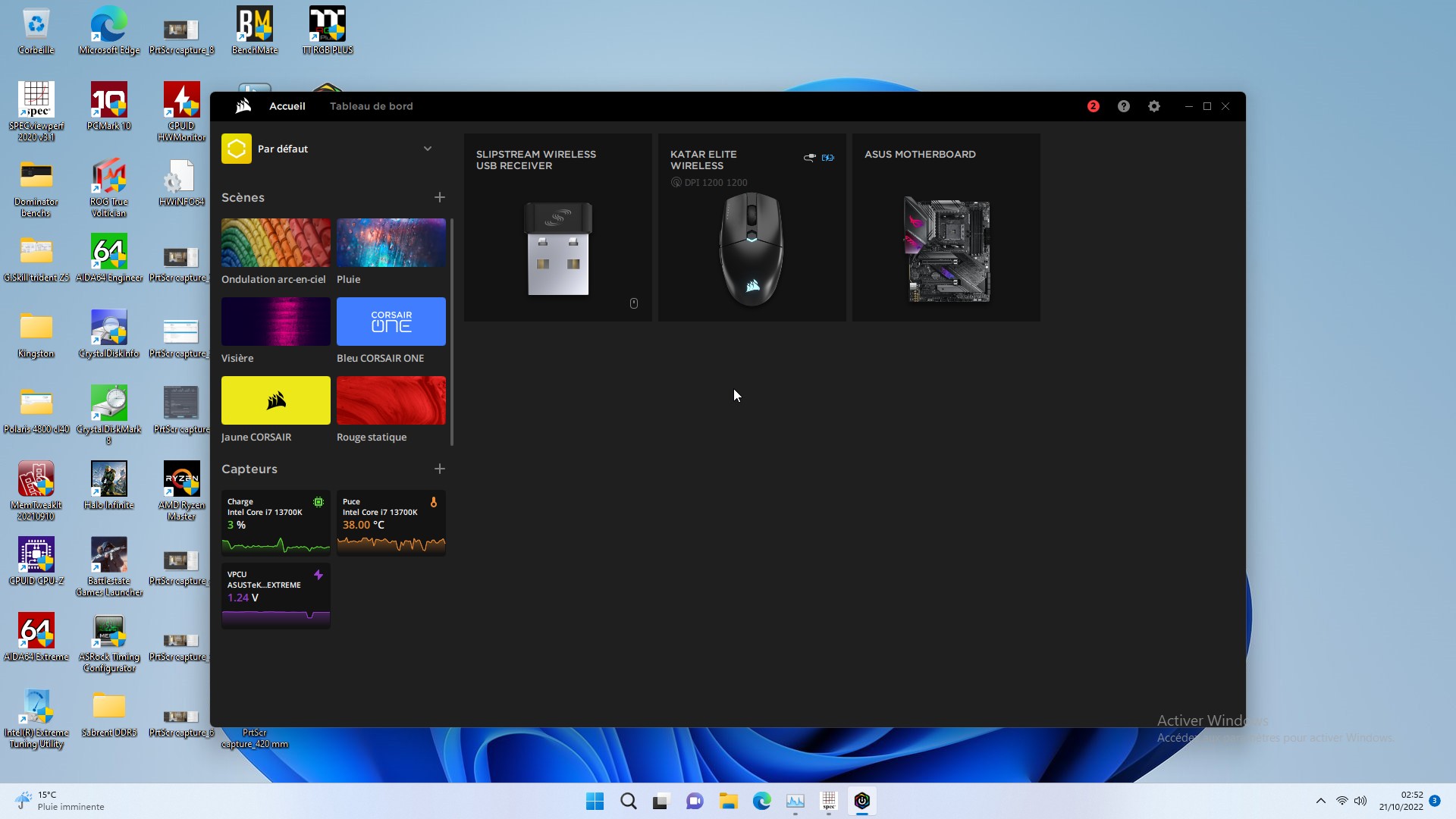Image resolution: width=1456 pixels, height=819 pixels.
Task: Open Microsoft Edge from the taskbar
Action: coord(761,801)
